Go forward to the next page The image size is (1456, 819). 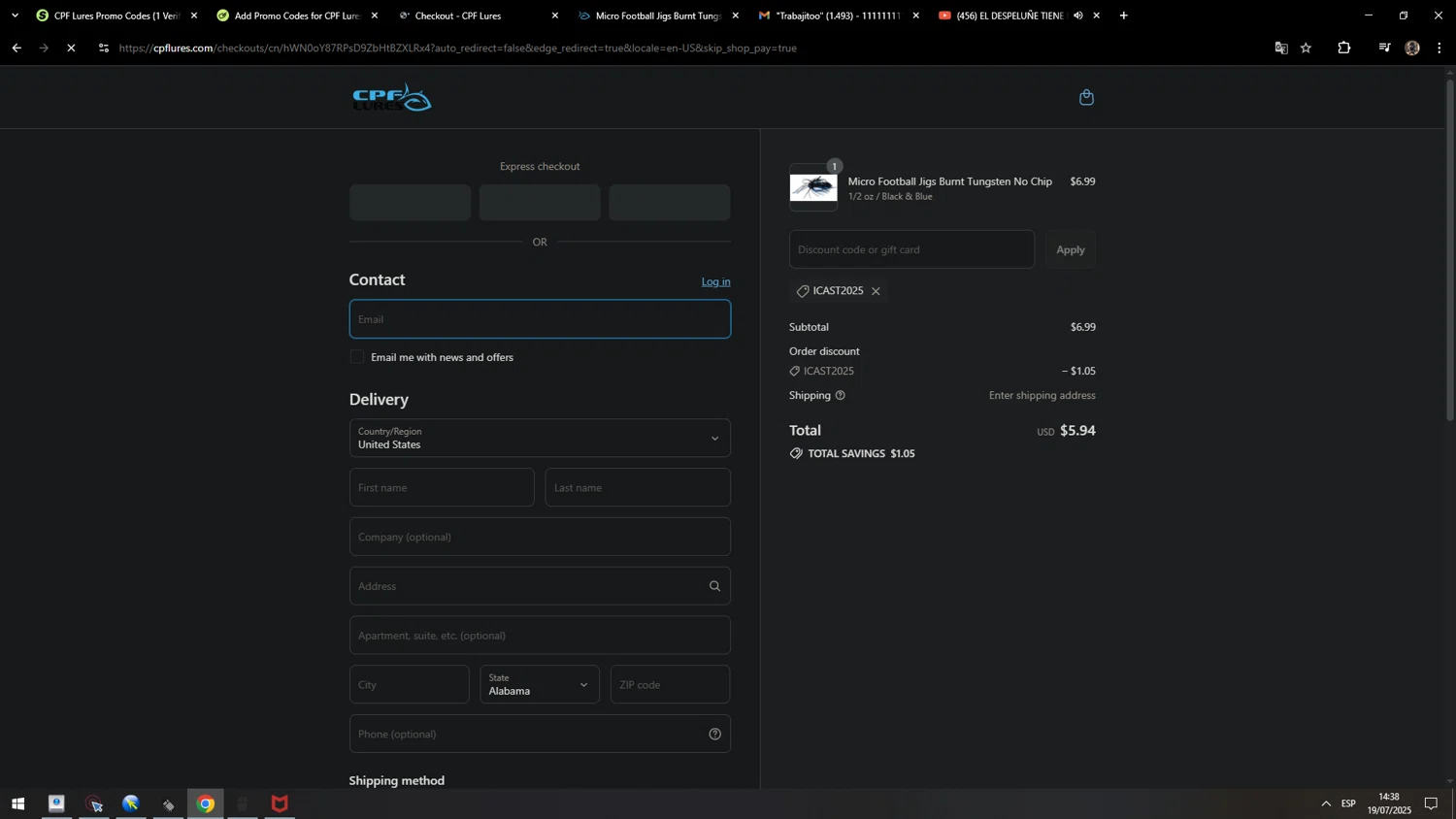click(44, 48)
